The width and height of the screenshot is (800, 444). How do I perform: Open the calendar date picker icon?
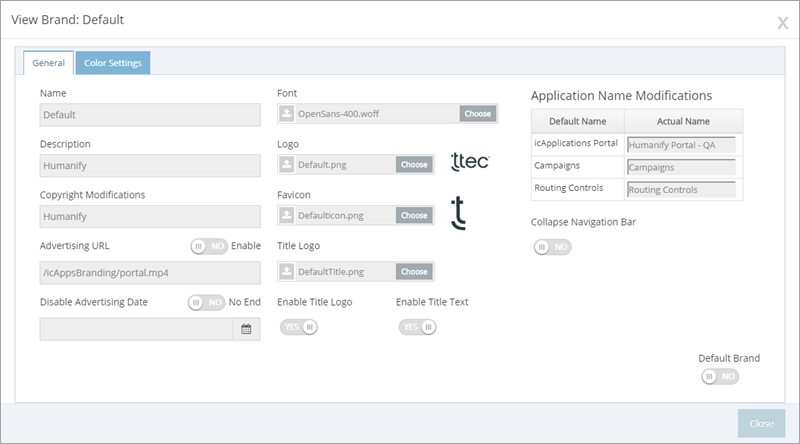point(246,329)
